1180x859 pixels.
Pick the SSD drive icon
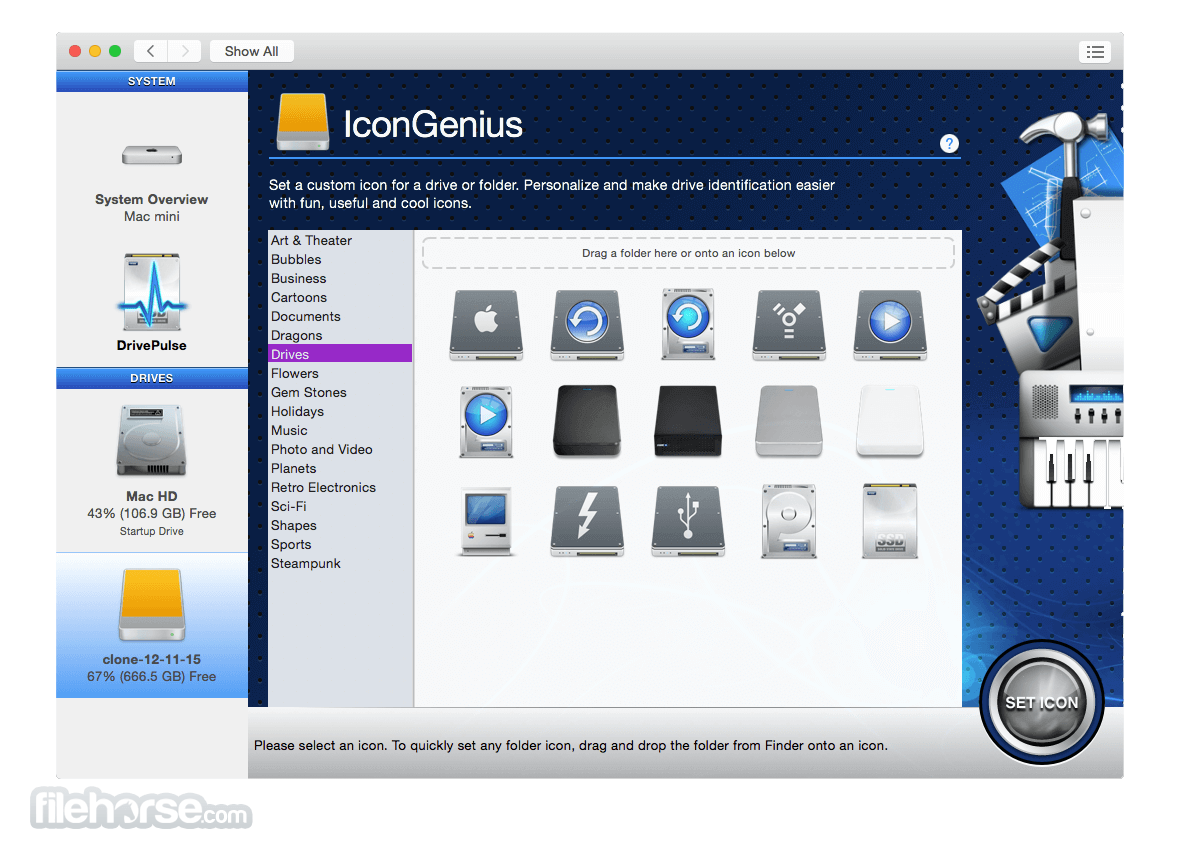[x=890, y=521]
